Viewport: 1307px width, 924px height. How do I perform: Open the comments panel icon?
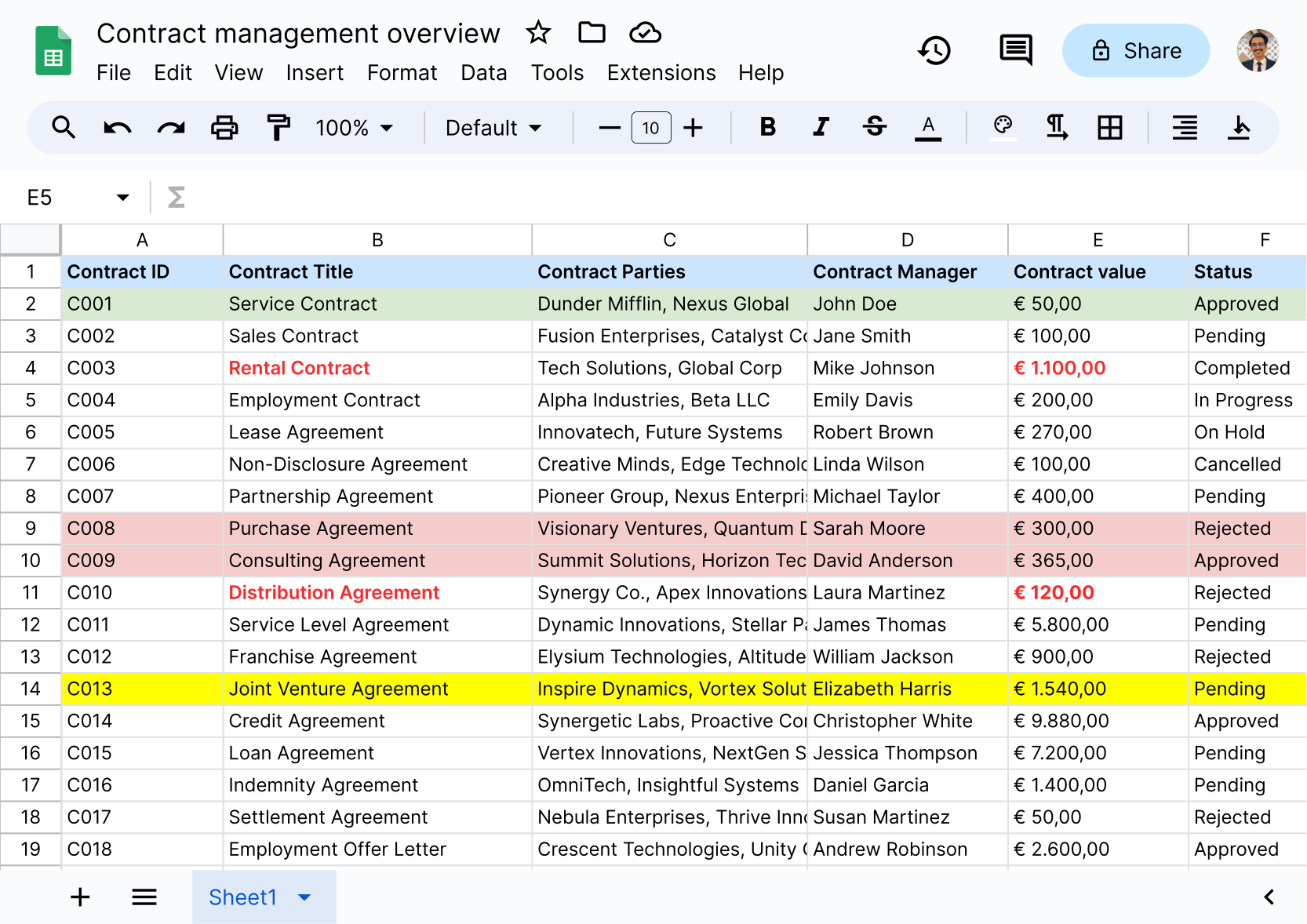[x=1015, y=51]
